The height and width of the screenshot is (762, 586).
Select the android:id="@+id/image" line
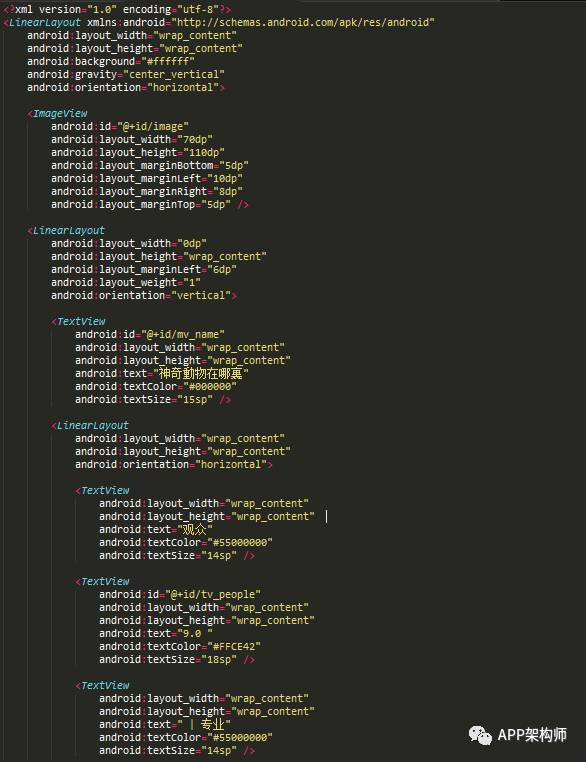click(120, 126)
